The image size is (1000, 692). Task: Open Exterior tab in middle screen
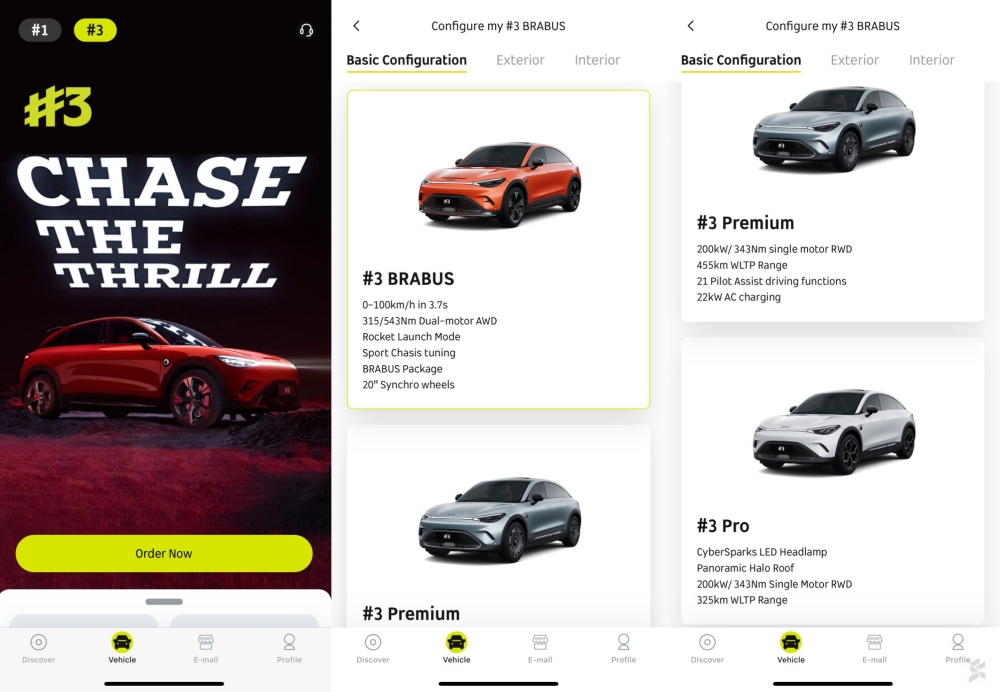[x=520, y=60]
